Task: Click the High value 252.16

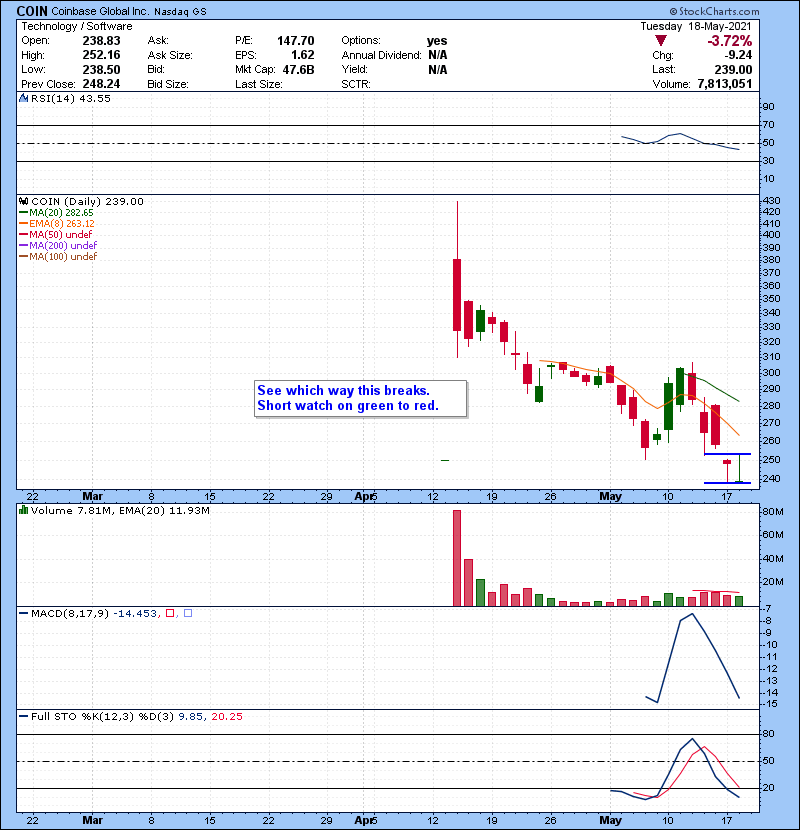Action: pyautogui.click(x=101, y=55)
